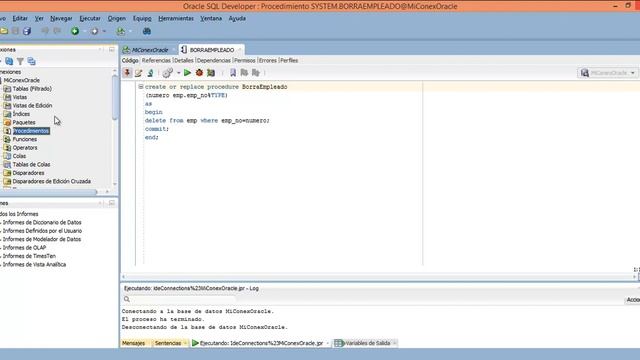Open Informes de Diccionario de Datos
This screenshot has width=640, height=360.
42,222
